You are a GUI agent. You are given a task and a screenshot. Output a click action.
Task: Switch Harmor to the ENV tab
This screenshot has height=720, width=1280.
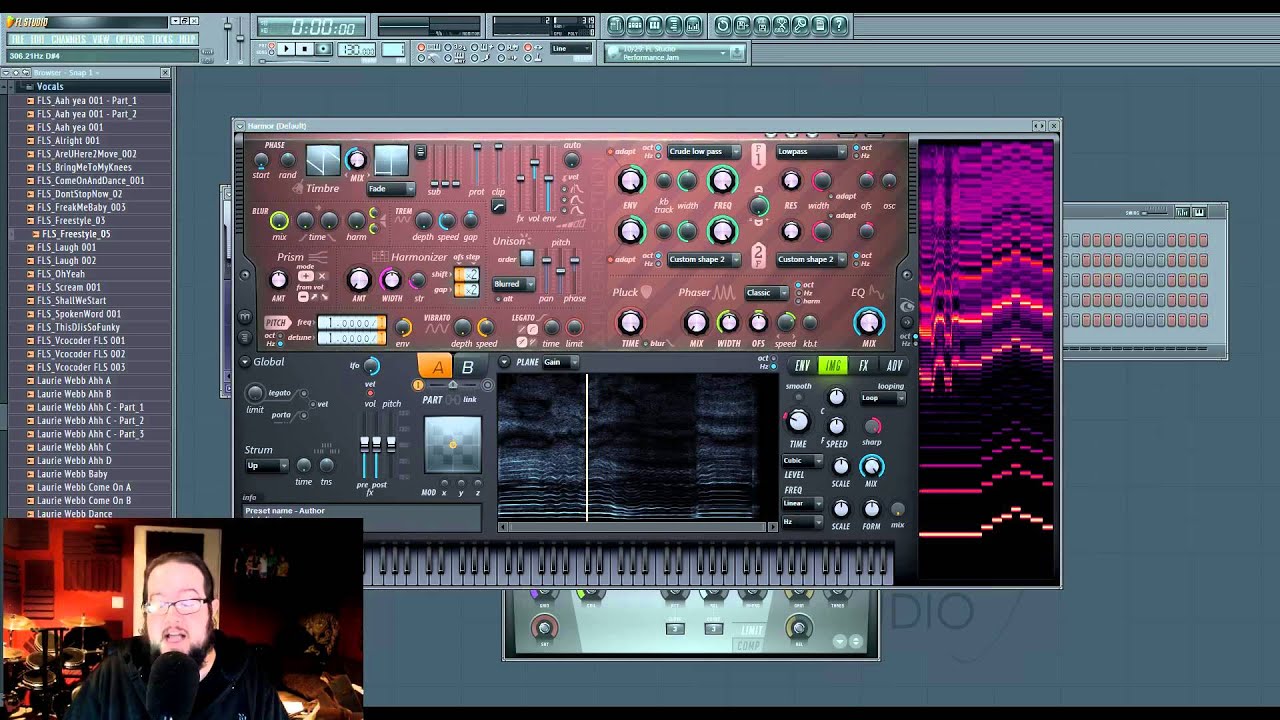(802, 366)
